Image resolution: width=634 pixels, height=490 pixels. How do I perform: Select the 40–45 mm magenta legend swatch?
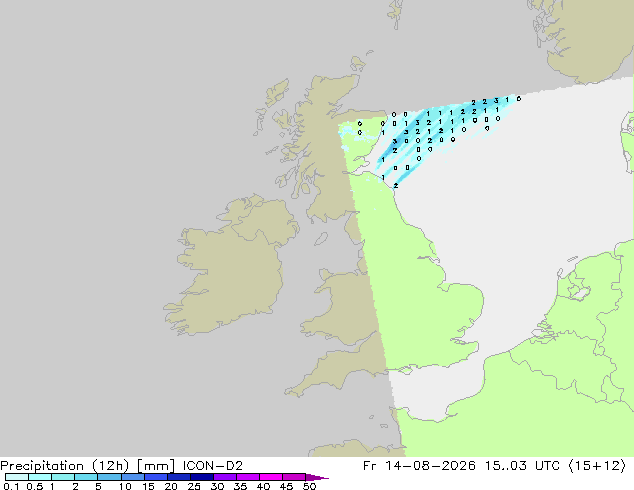271,477
